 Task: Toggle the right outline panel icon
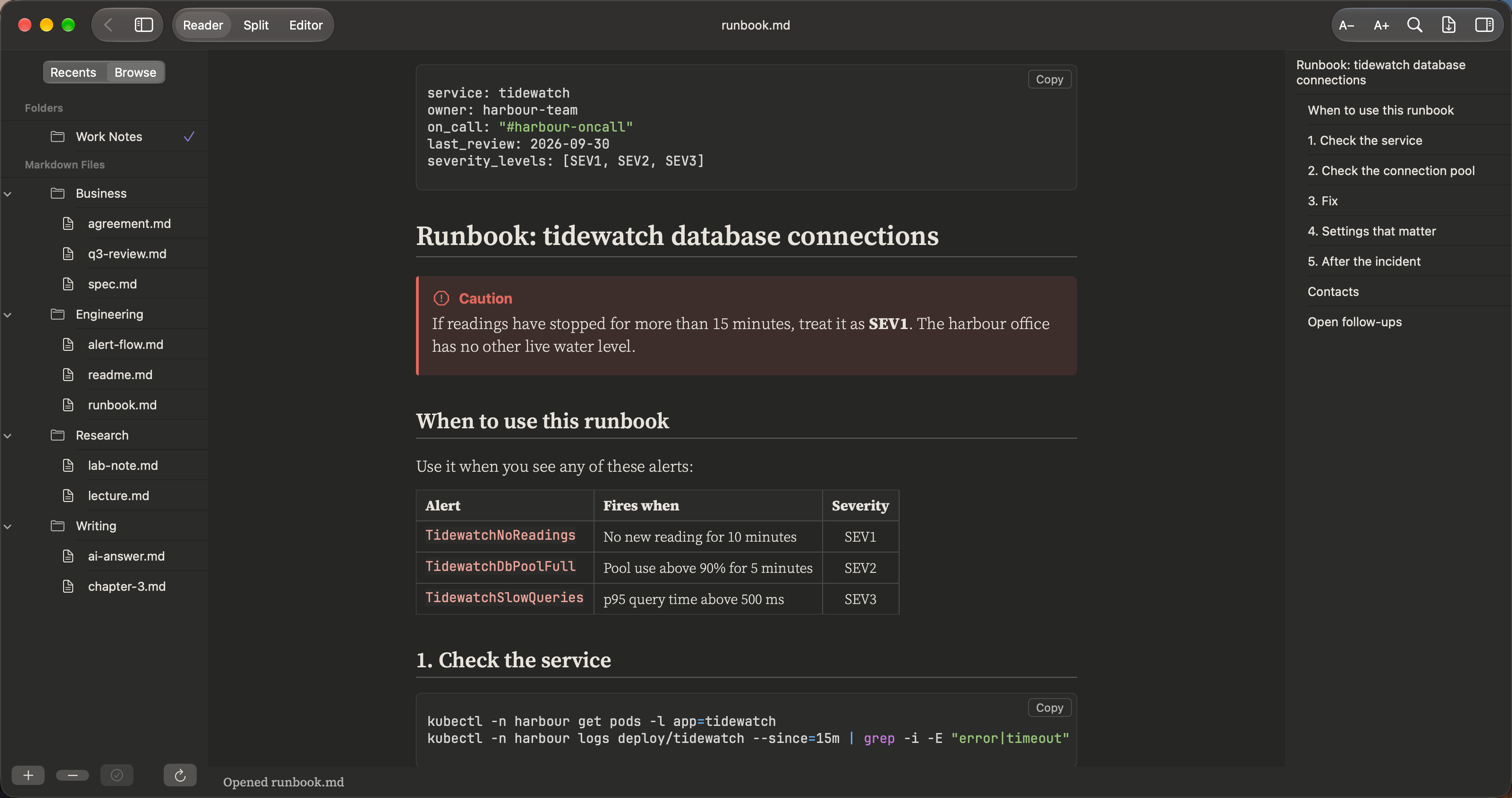coord(1484,25)
